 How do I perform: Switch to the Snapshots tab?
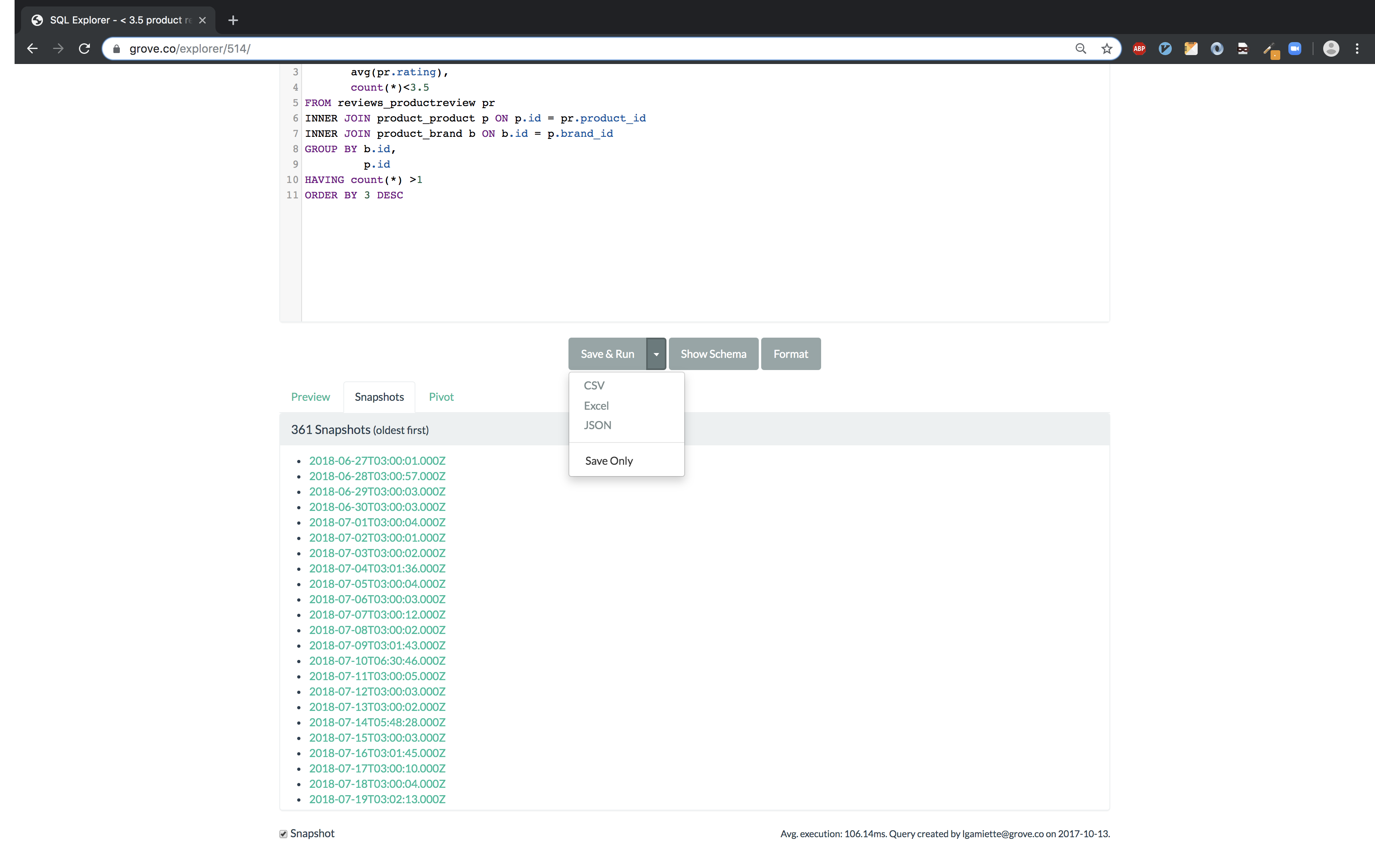tap(378, 396)
